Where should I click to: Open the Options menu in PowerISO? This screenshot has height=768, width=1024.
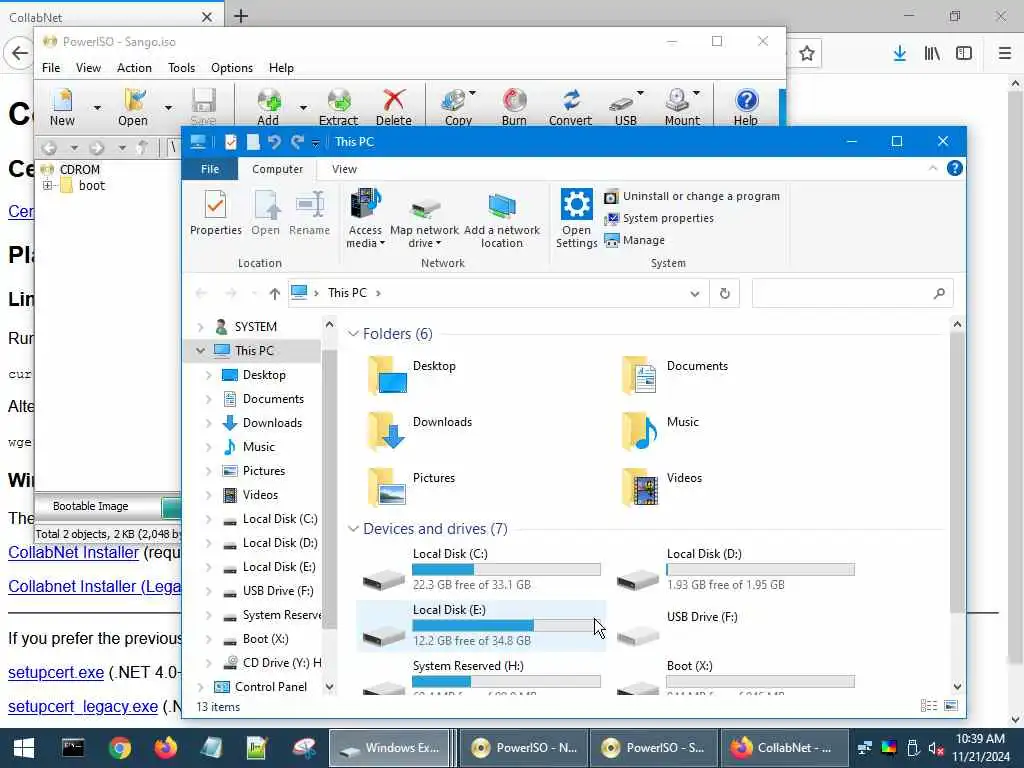tap(232, 68)
